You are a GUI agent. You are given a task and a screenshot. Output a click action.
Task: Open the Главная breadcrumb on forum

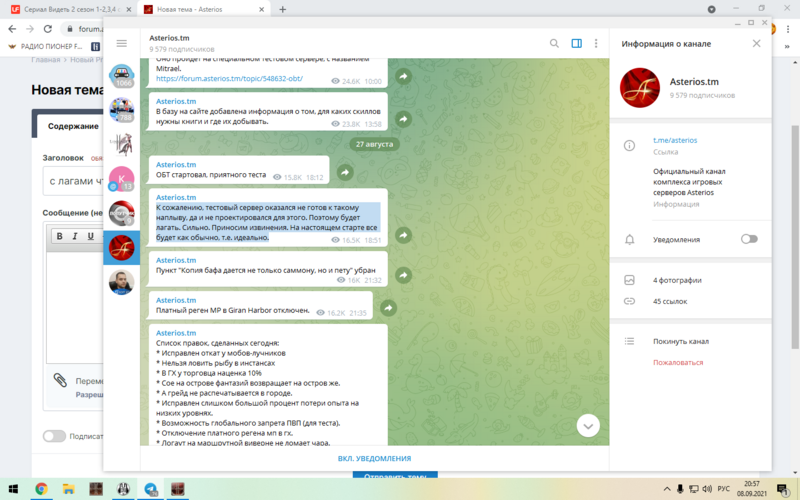click(45, 60)
